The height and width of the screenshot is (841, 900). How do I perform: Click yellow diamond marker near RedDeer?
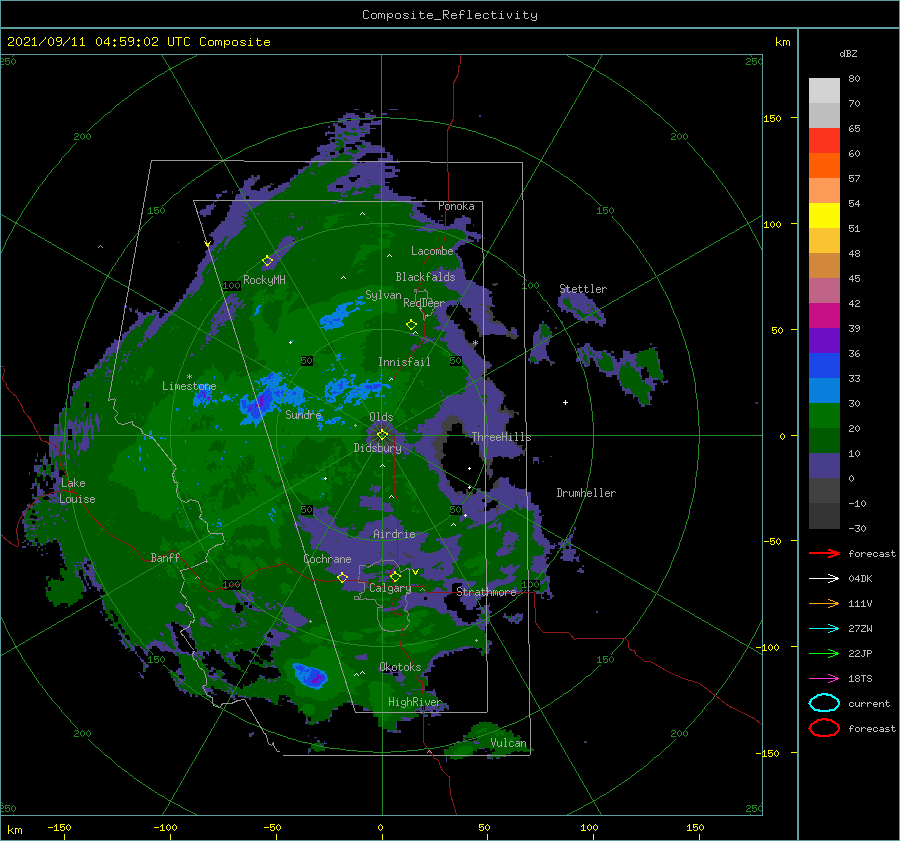[411, 325]
